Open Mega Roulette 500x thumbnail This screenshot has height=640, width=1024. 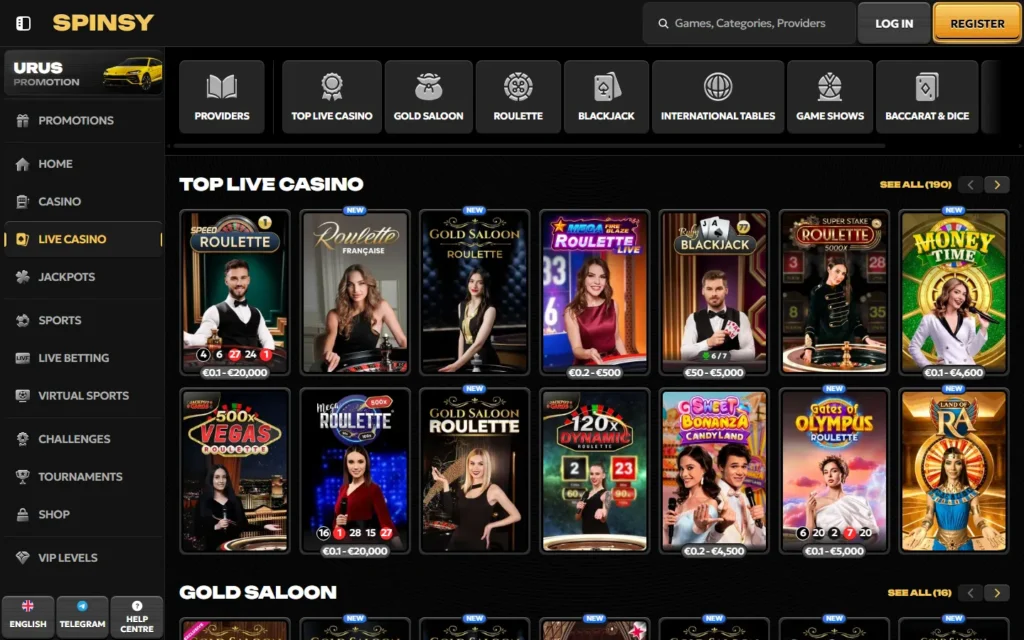[355, 472]
